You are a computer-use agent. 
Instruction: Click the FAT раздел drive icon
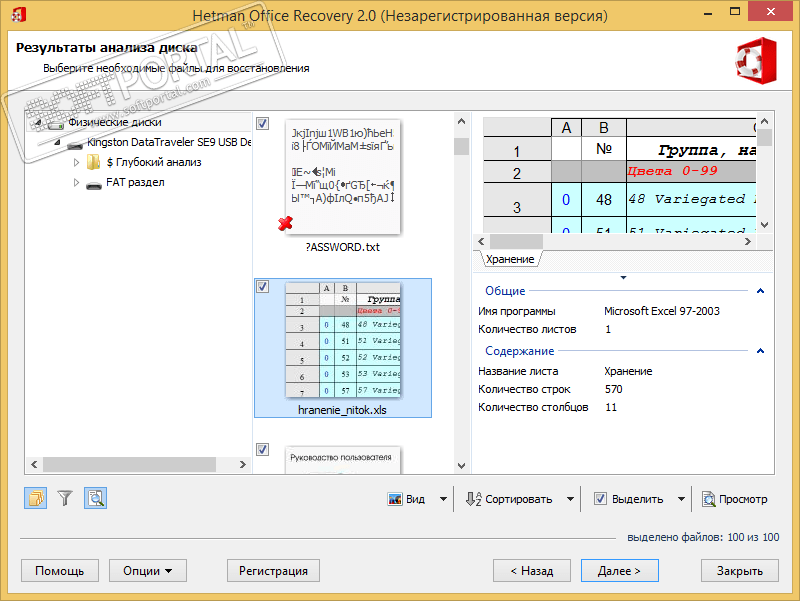pyautogui.click(x=93, y=184)
